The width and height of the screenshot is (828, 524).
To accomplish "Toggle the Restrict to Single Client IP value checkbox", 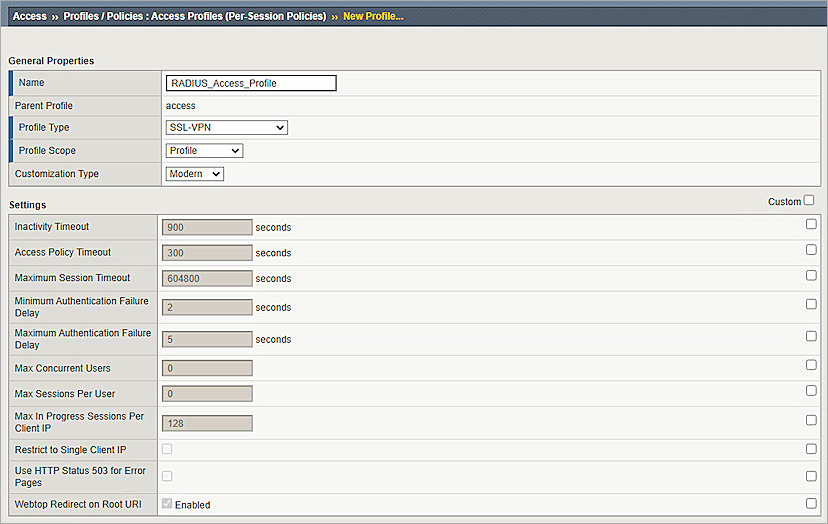I will [167, 449].
